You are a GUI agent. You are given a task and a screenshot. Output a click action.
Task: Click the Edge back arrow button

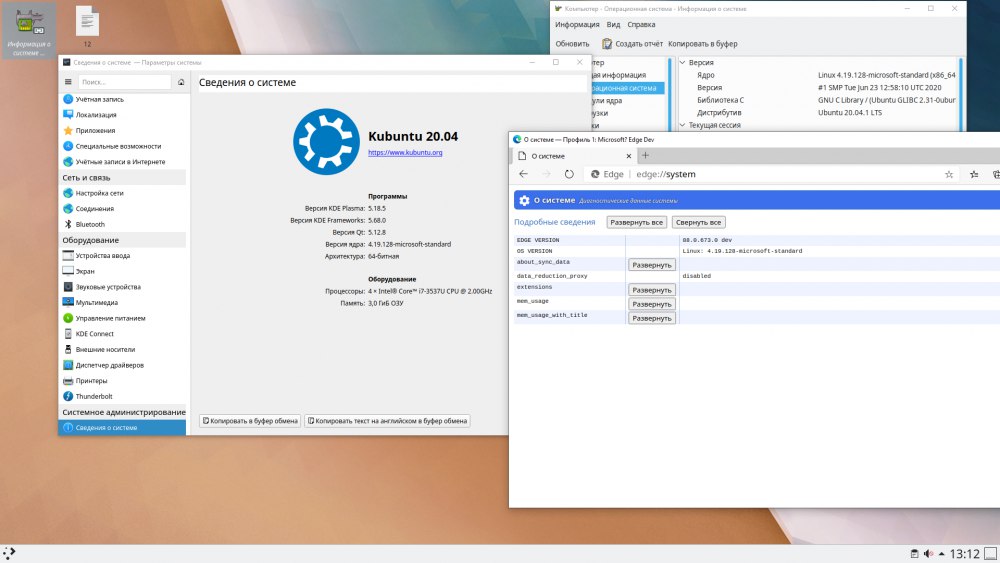524,174
